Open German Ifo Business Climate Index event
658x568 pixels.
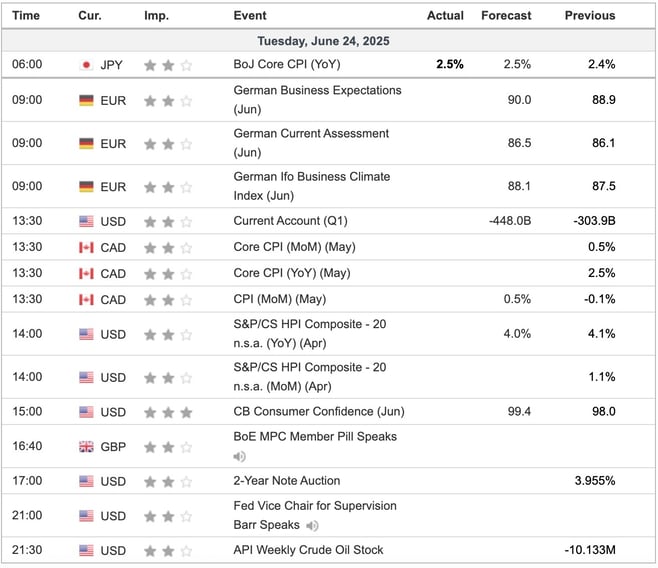312,186
